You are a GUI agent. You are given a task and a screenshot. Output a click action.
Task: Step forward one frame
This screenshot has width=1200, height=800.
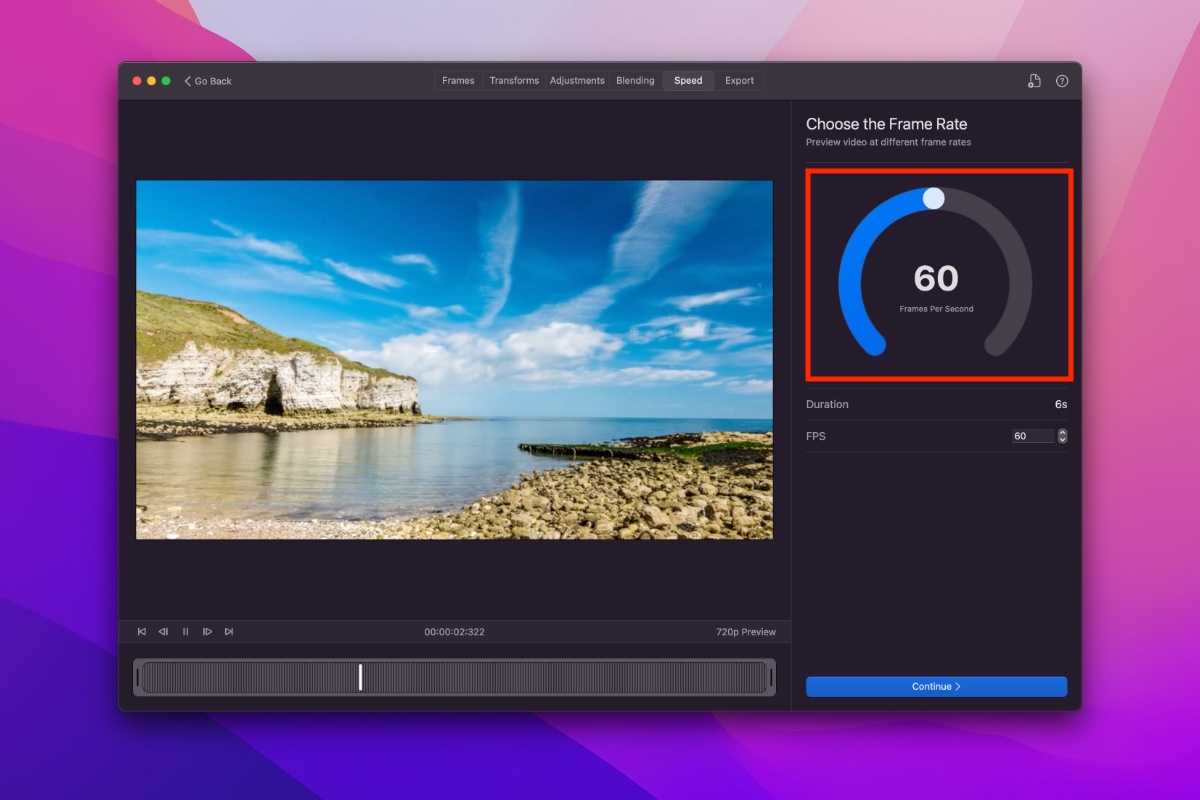[x=208, y=632]
